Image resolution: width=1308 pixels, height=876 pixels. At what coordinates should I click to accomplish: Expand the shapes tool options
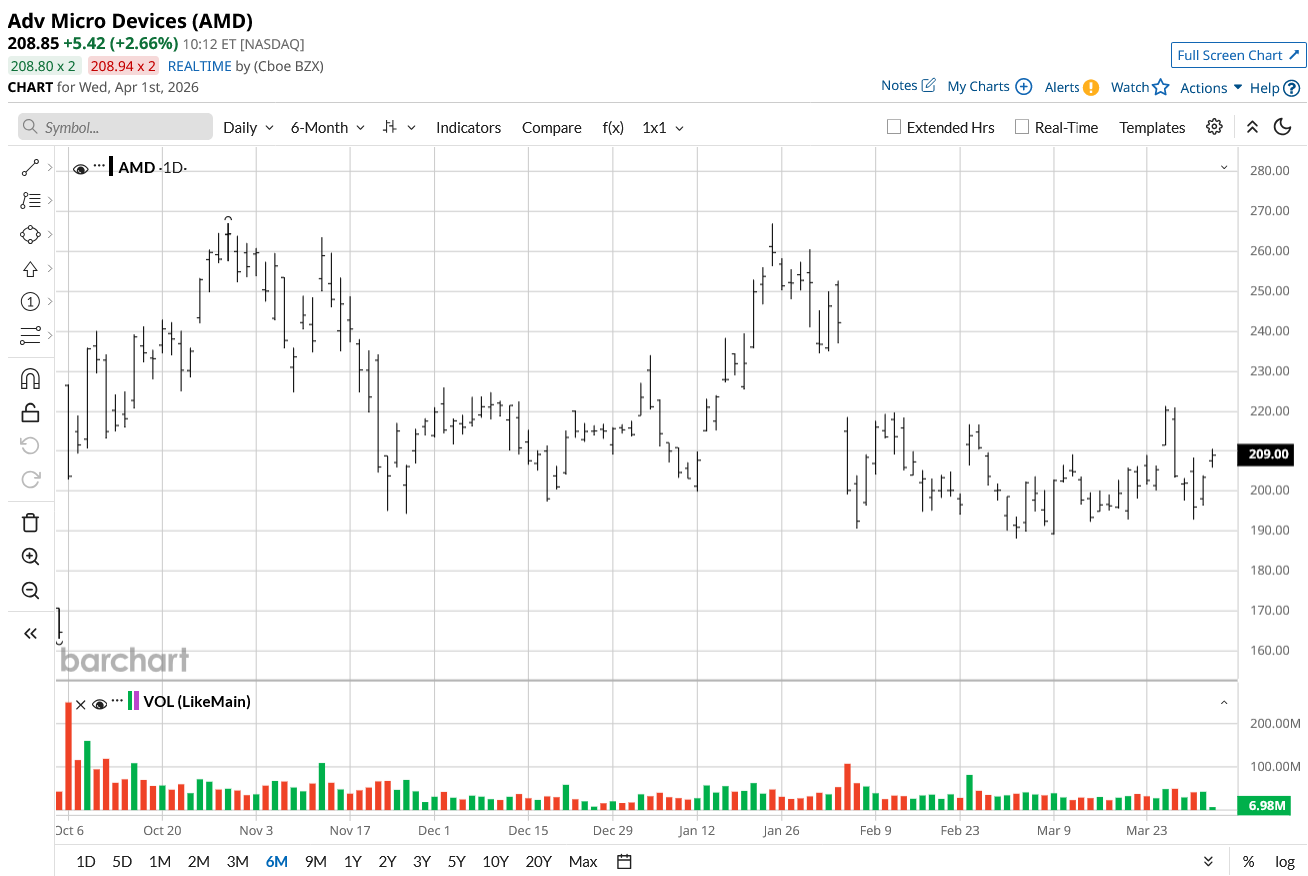[50, 234]
